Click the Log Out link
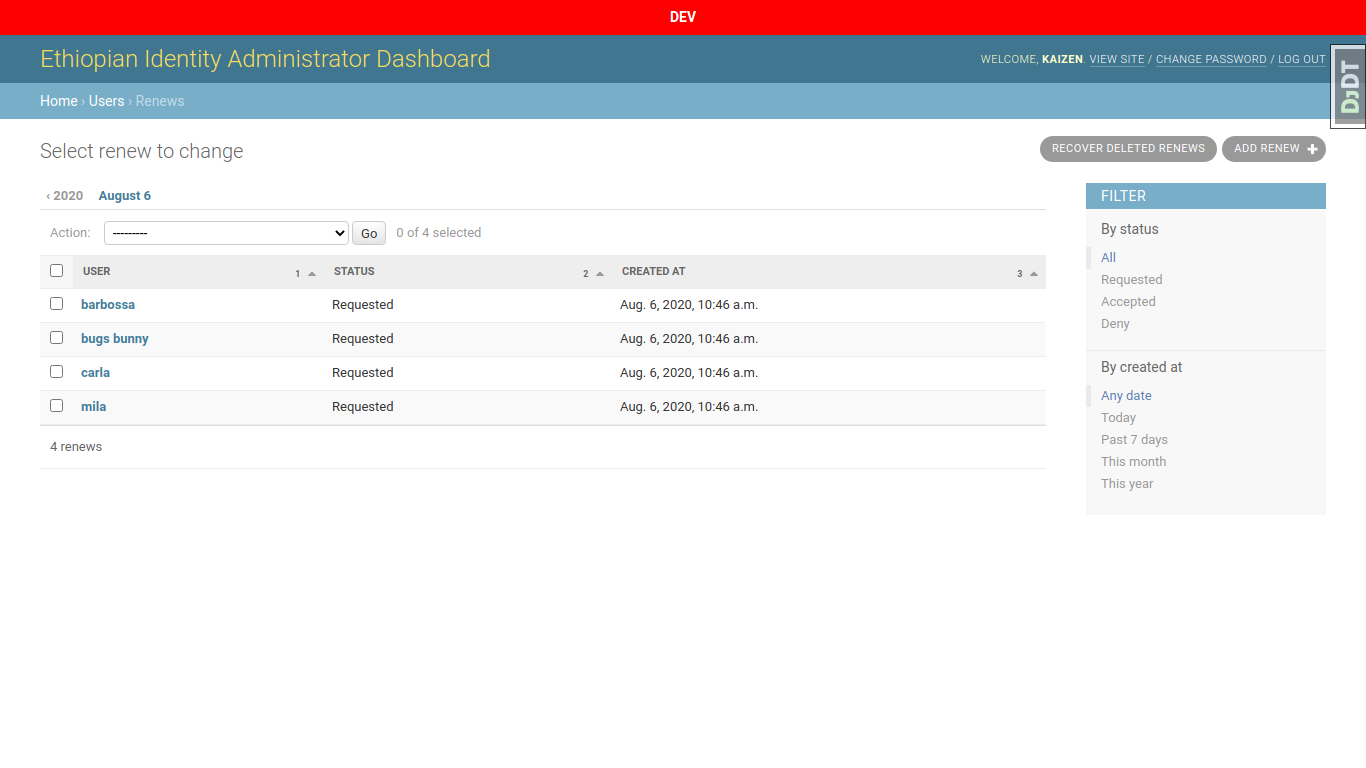The height and width of the screenshot is (768, 1366). coord(1302,60)
